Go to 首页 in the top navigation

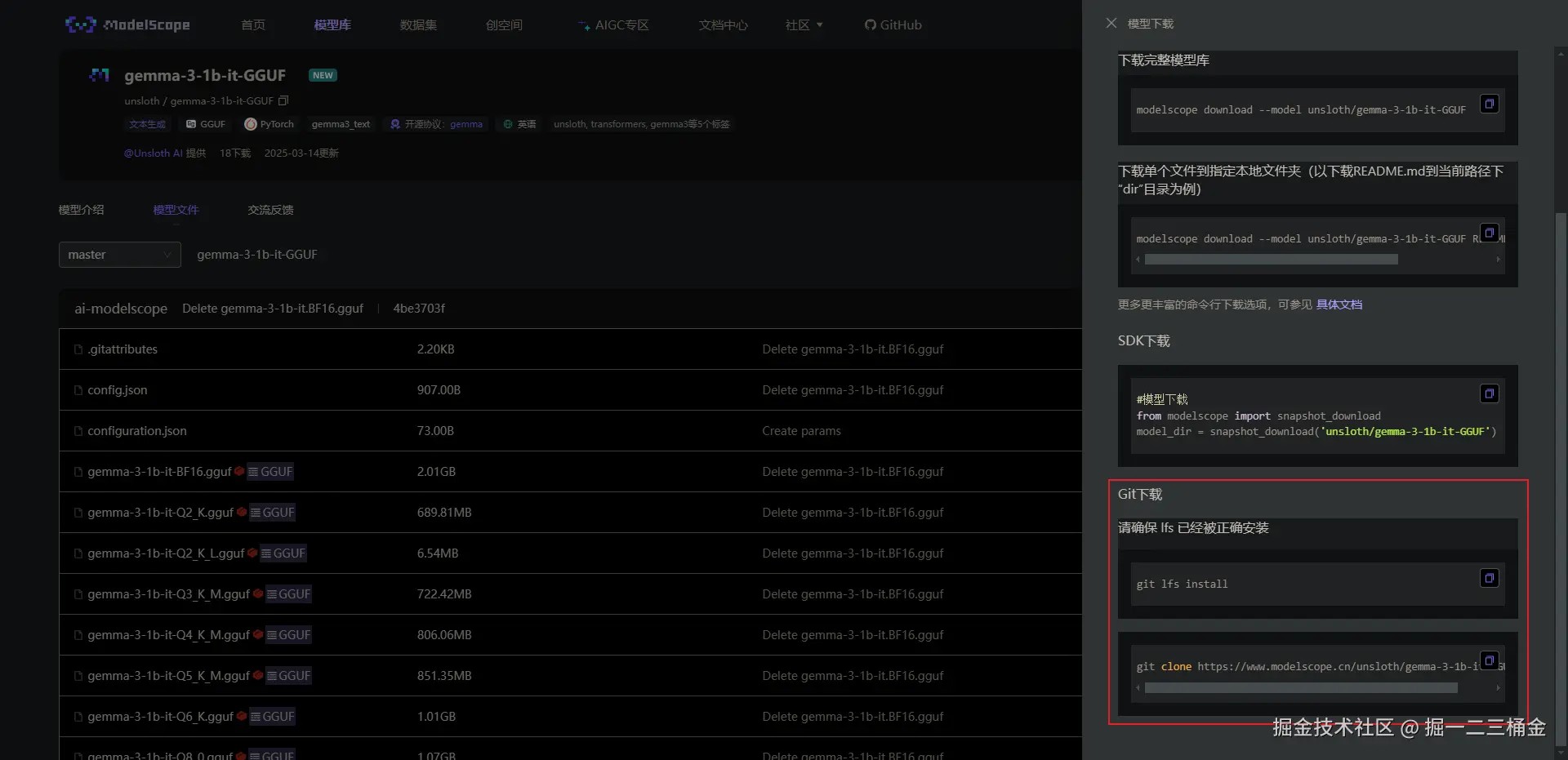[x=253, y=25]
